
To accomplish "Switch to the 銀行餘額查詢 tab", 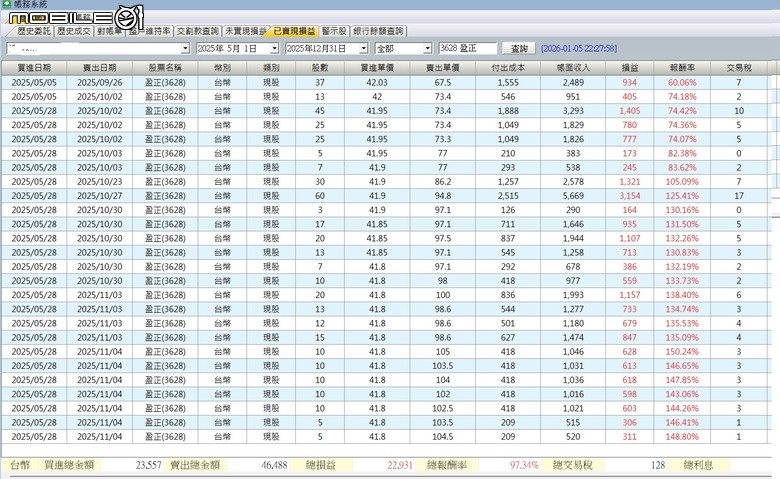I will coord(379,31).
